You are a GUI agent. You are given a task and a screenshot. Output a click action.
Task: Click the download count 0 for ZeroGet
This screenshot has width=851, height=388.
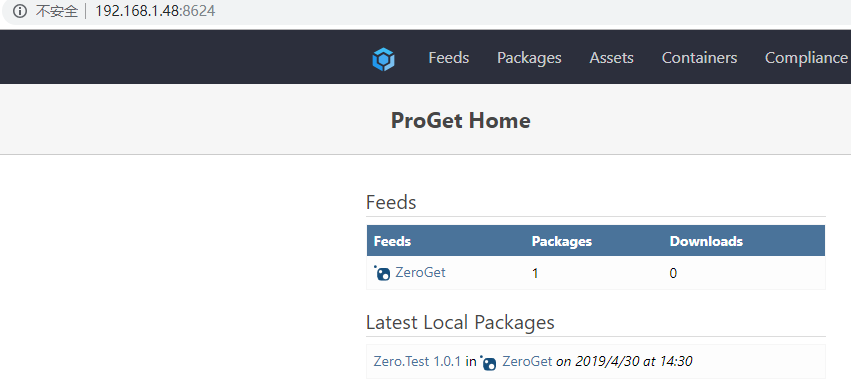click(673, 273)
